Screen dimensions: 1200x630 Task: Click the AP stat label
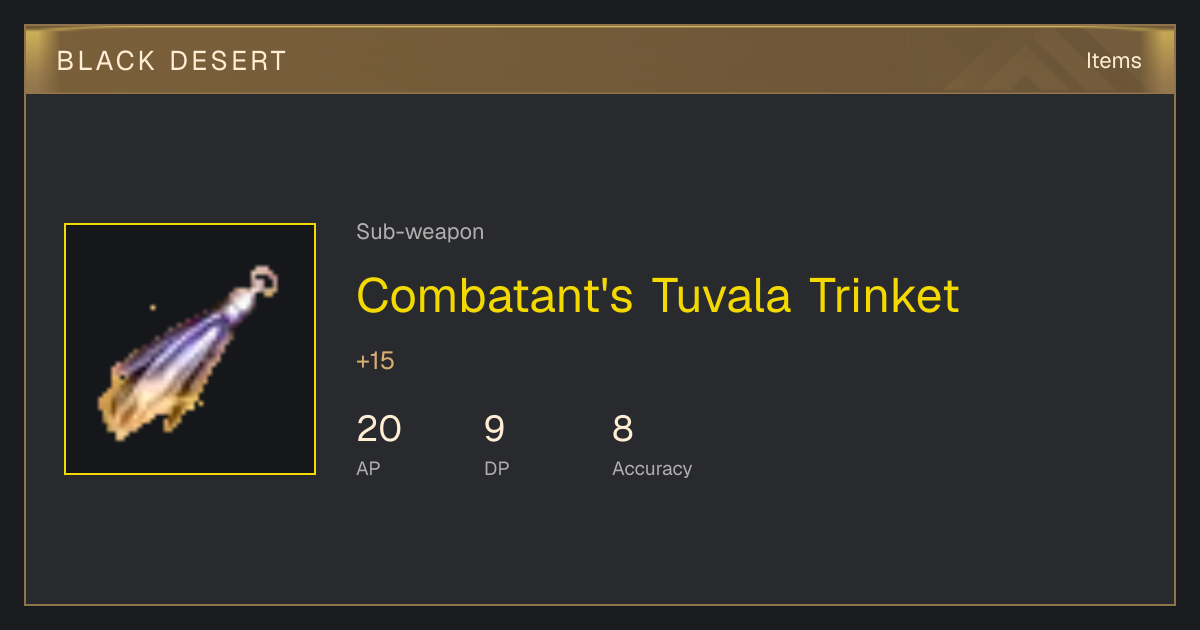click(368, 468)
